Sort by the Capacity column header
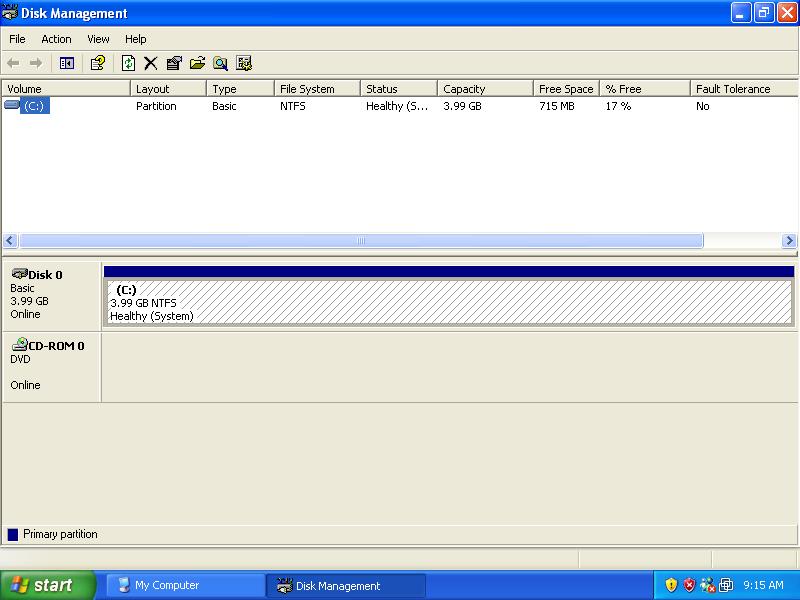The height and width of the screenshot is (600, 800). pos(485,89)
